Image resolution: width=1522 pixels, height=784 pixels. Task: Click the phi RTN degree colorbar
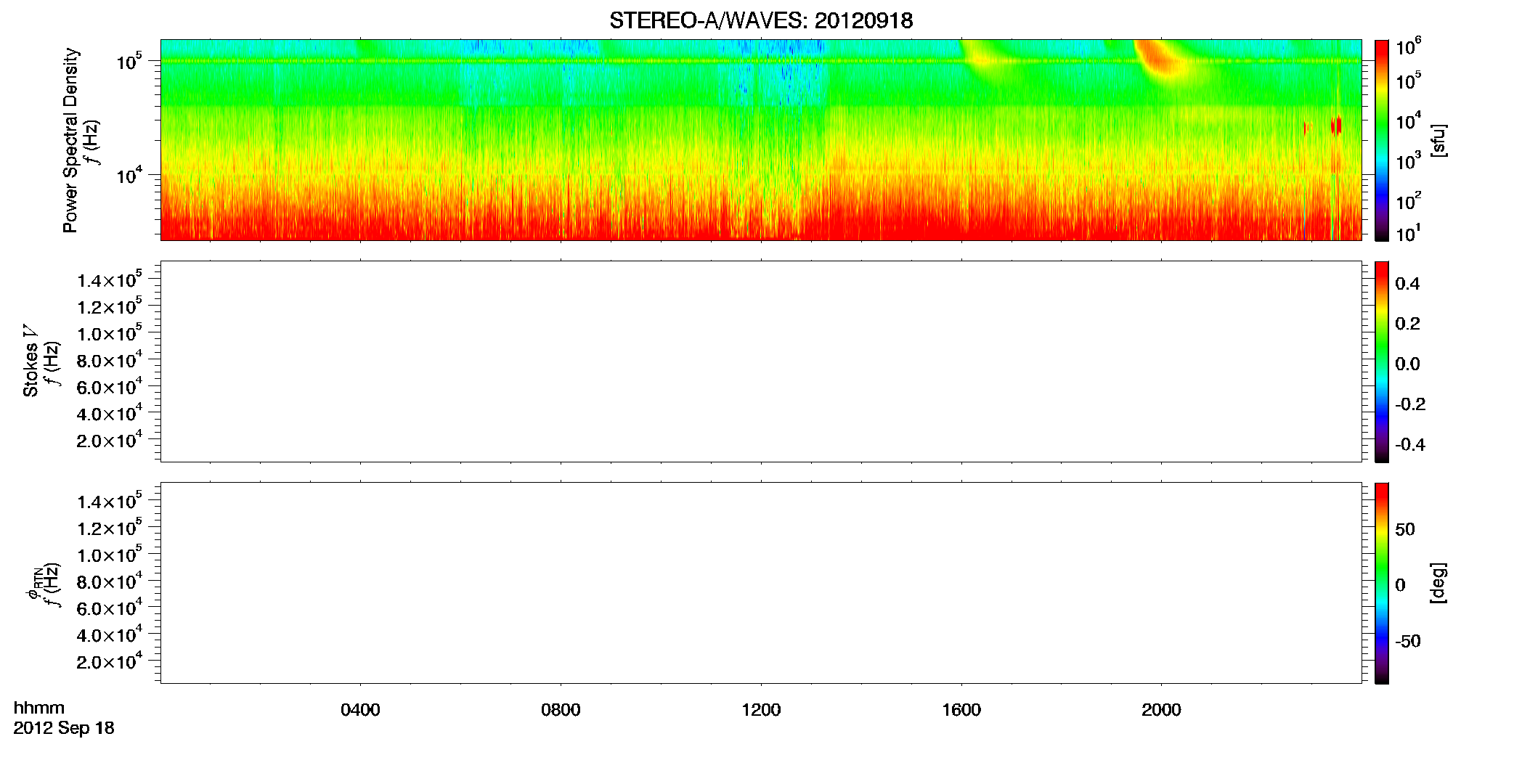pyautogui.click(x=1382, y=583)
